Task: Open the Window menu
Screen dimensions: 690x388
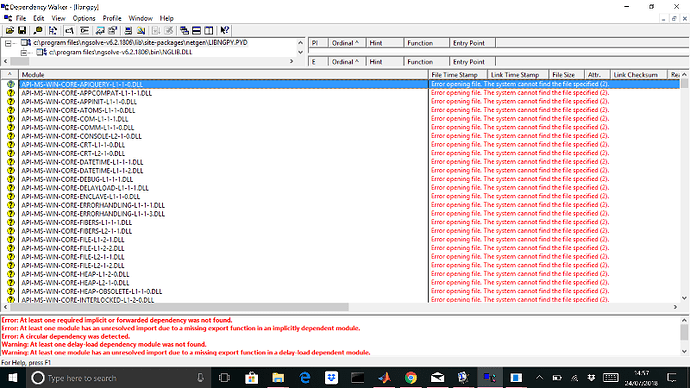Action: pos(140,18)
